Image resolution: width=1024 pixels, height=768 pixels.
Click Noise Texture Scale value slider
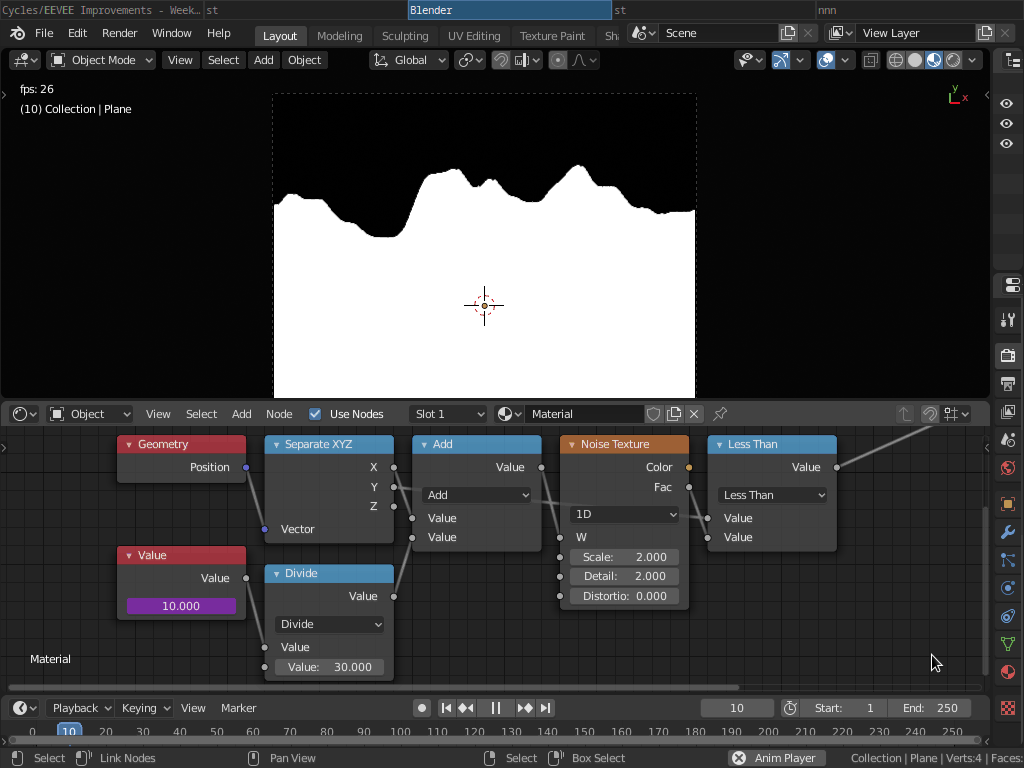[624, 557]
